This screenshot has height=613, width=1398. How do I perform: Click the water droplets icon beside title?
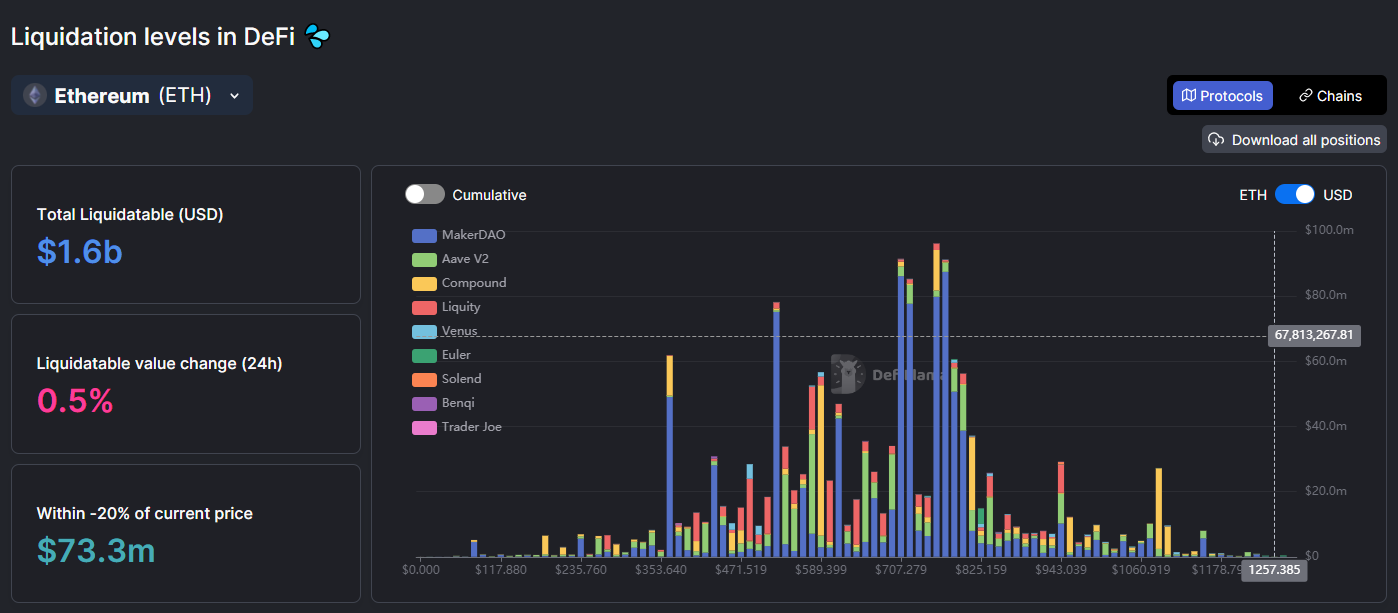pos(317,38)
